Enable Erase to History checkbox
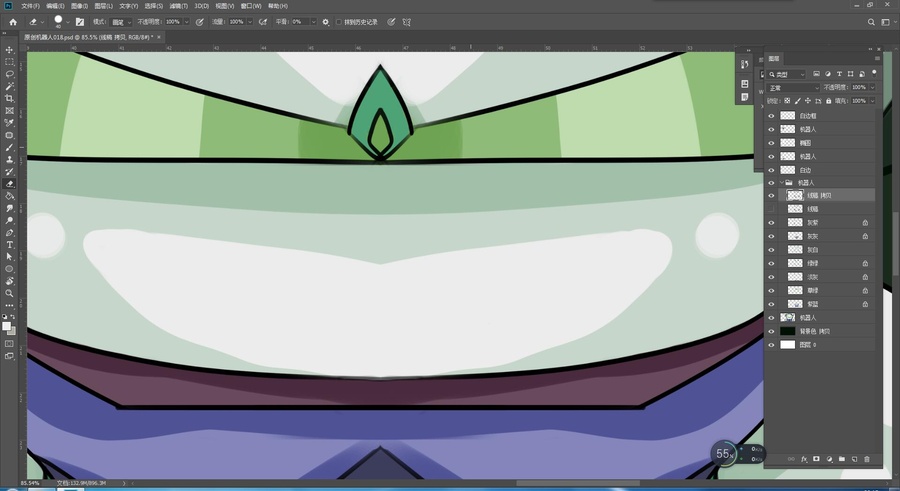The height and width of the screenshot is (491, 900). pos(339,22)
